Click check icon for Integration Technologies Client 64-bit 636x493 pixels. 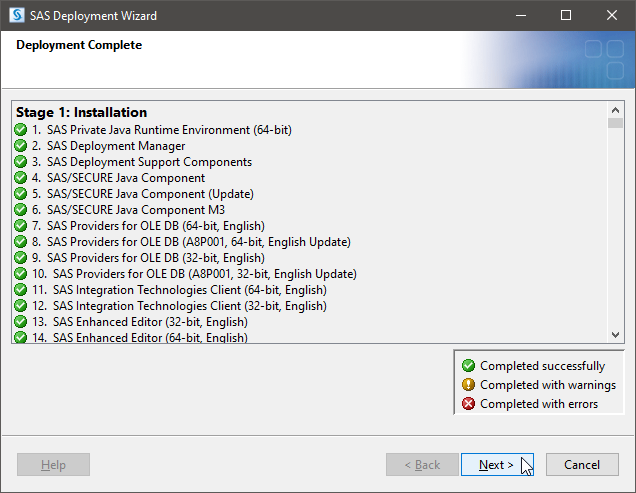pos(20,290)
